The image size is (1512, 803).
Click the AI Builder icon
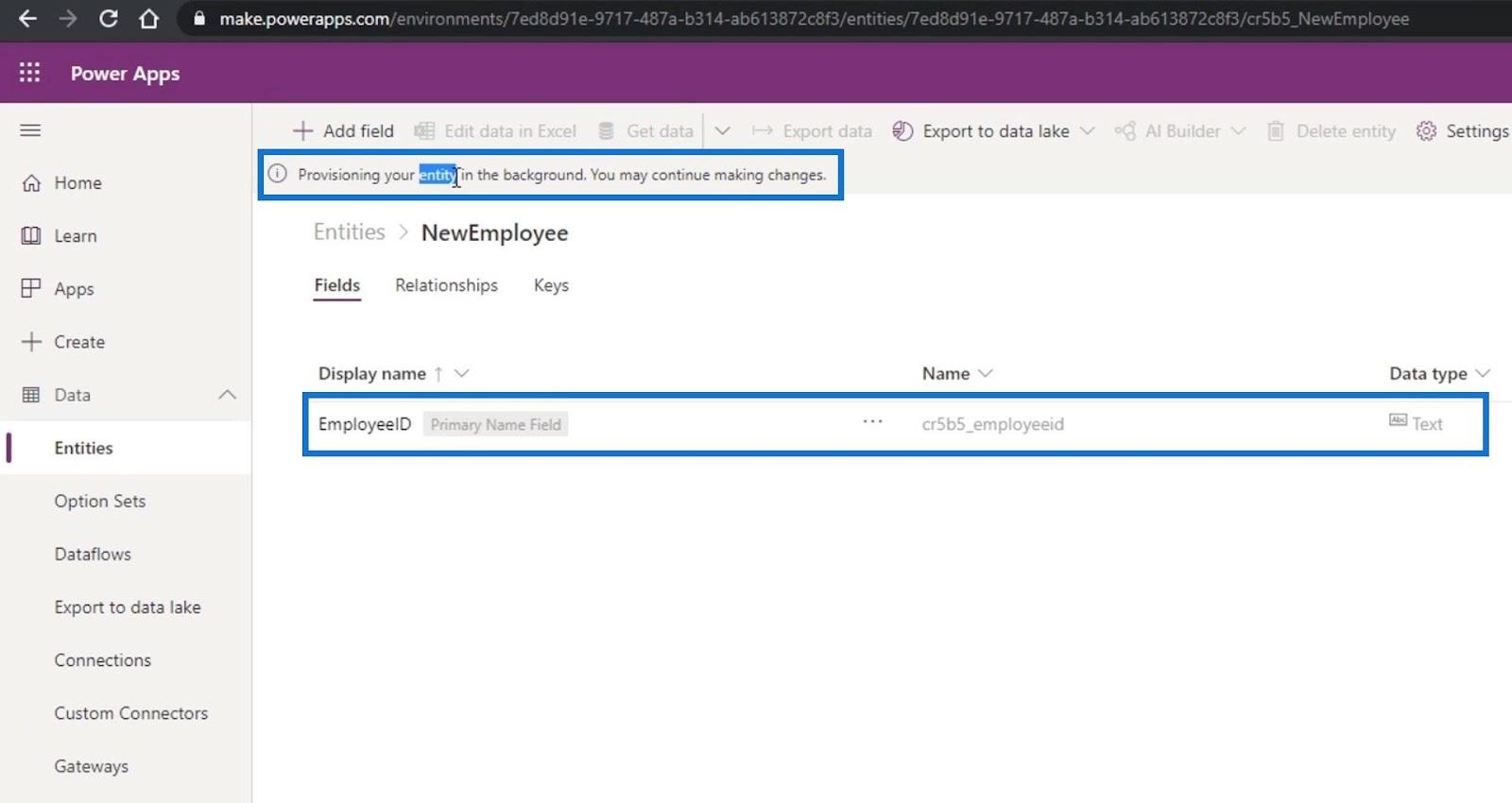[1125, 130]
